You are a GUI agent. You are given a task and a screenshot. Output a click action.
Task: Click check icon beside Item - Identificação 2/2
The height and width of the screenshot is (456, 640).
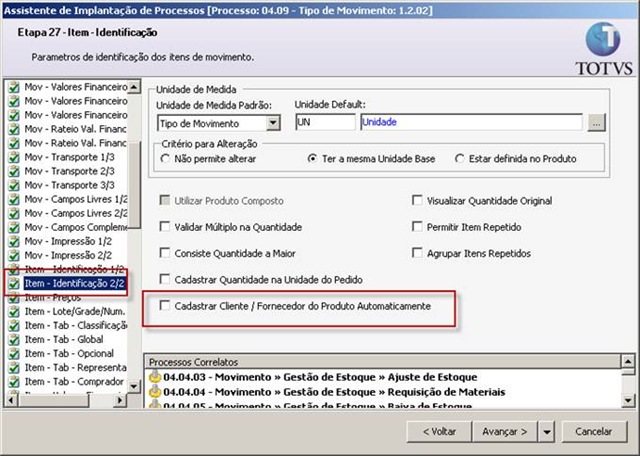pos(14,283)
